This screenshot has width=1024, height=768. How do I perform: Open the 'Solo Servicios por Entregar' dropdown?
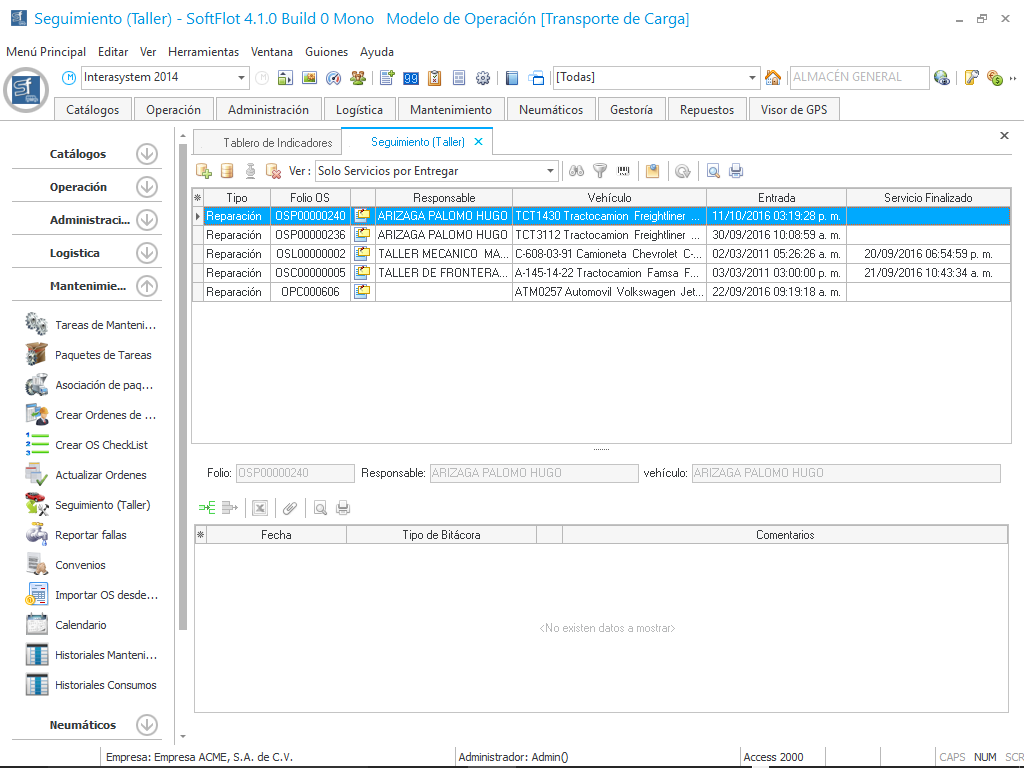[551, 171]
